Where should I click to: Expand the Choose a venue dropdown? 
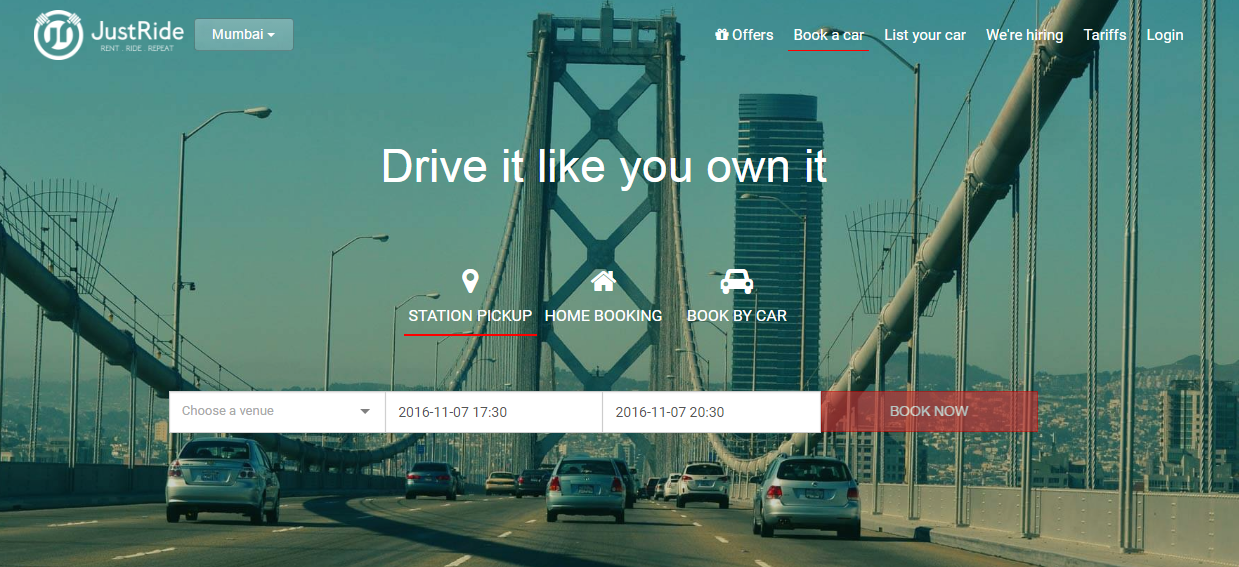[277, 411]
